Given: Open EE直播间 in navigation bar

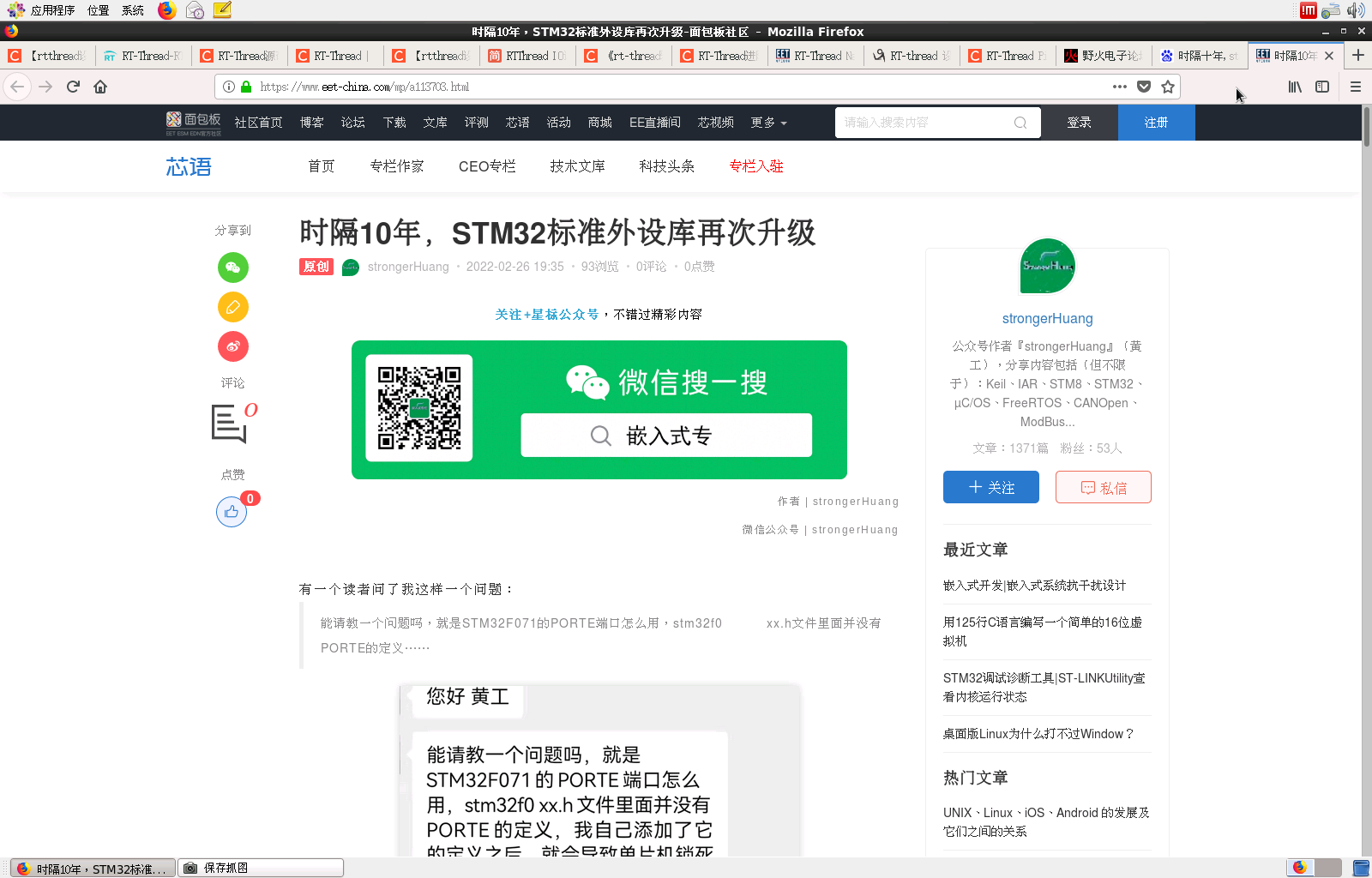Looking at the screenshot, I should (x=655, y=123).
